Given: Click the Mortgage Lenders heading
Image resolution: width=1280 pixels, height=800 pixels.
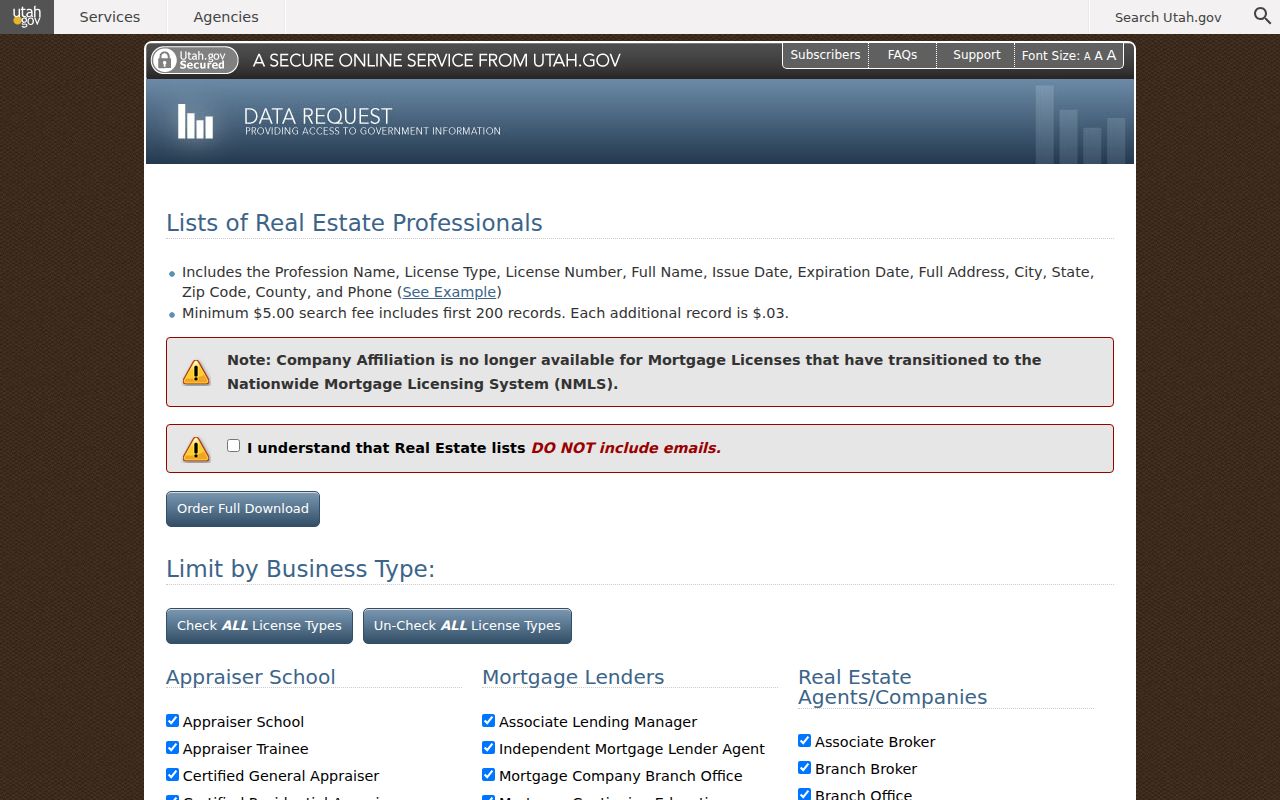Looking at the screenshot, I should point(573,677).
